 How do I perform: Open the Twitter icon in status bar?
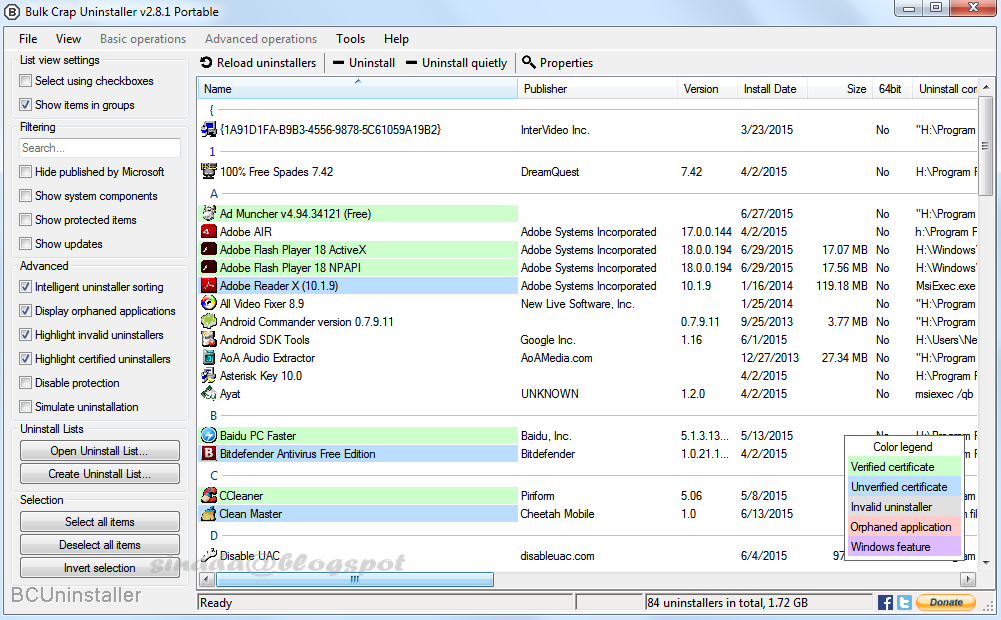(904, 602)
